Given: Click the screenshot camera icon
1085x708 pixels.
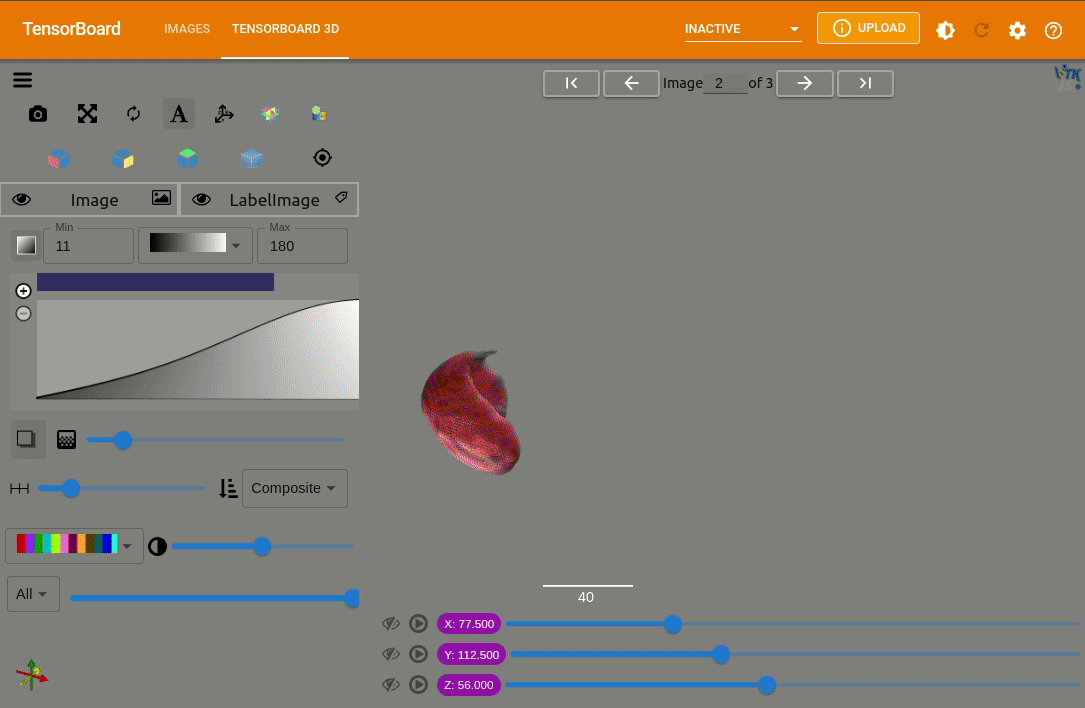Looking at the screenshot, I should tap(38, 114).
